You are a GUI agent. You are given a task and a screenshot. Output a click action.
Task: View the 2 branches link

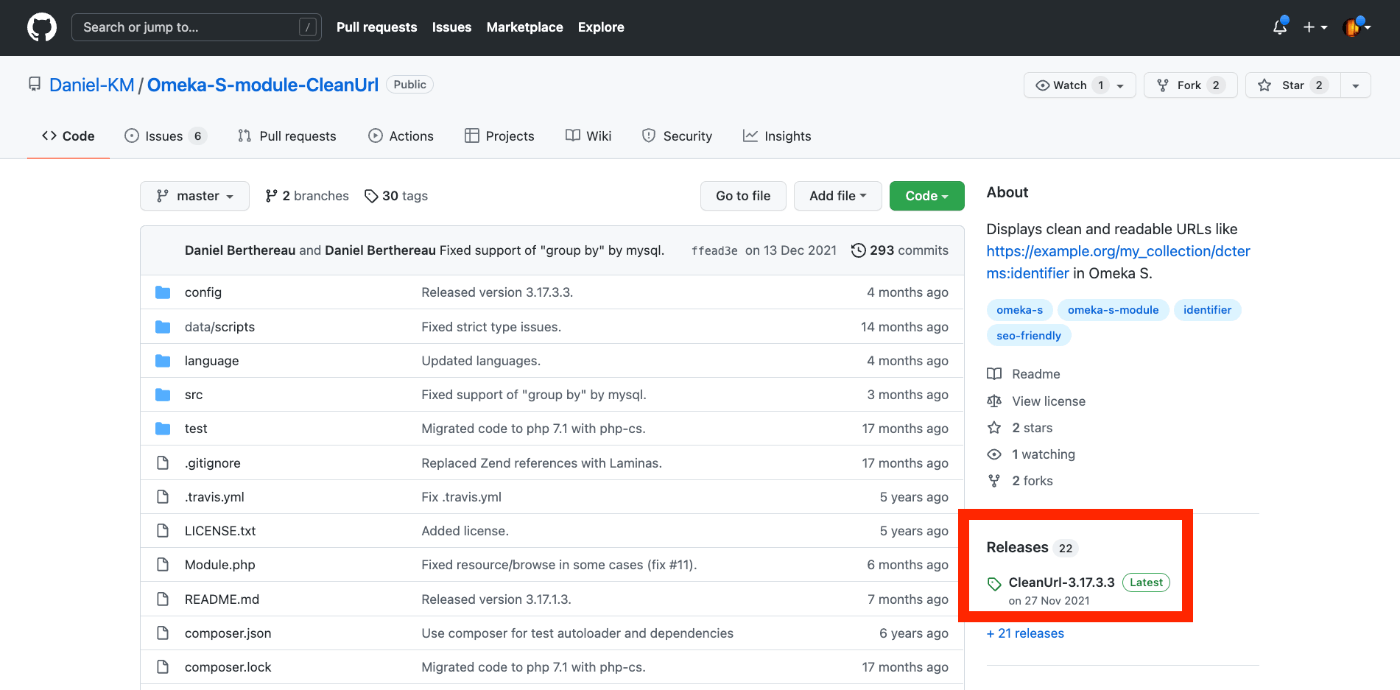(307, 196)
